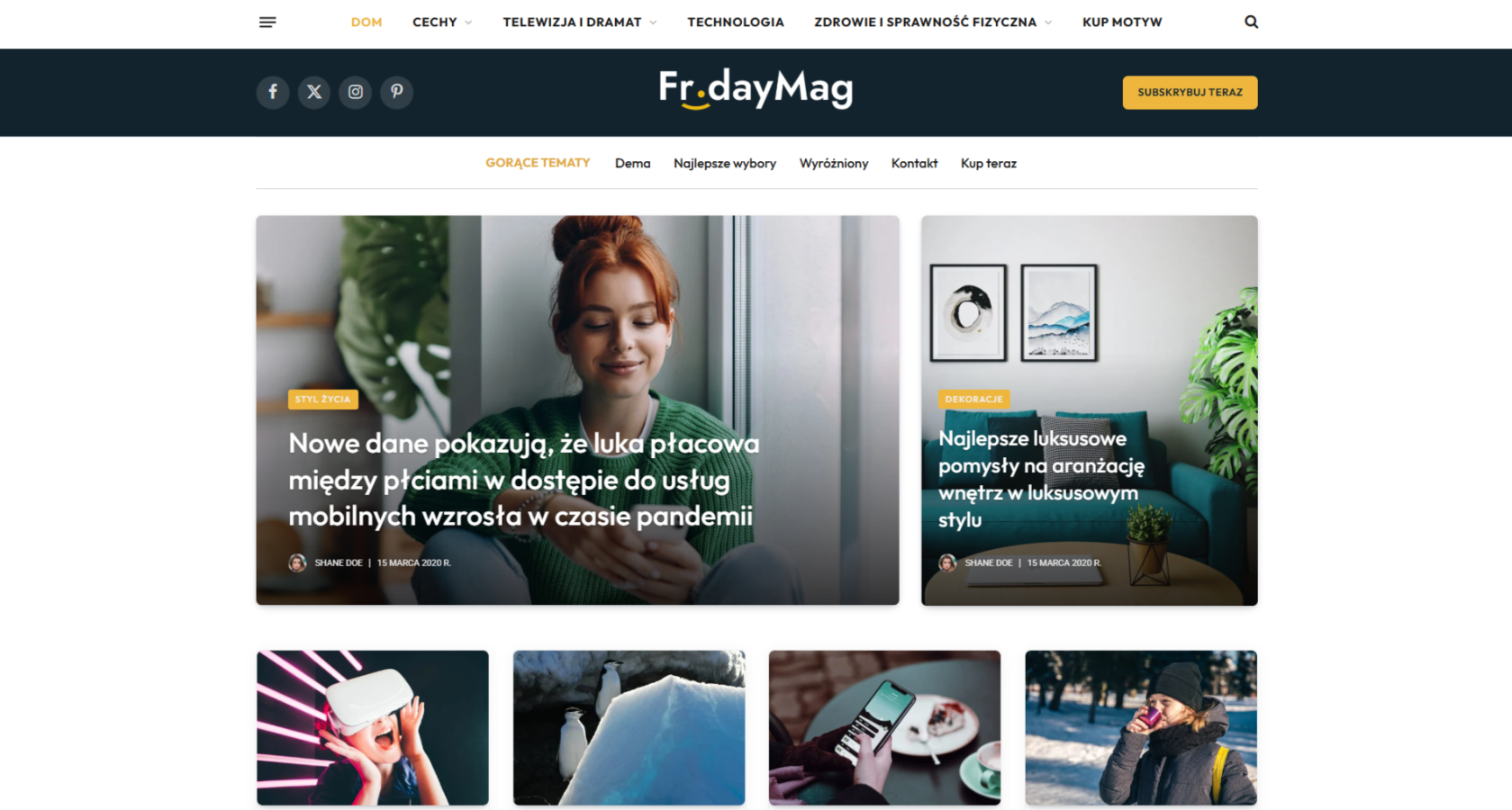Click the search magnifier icon
The height and width of the screenshot is (810, 1512).
point(1251,22)
